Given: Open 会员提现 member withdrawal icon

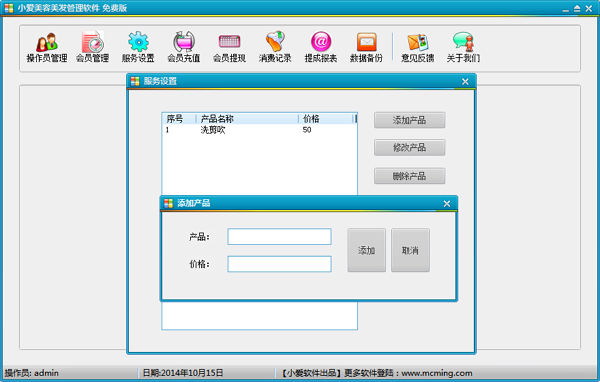Looking at the screenshot, I should coord(229,47).
